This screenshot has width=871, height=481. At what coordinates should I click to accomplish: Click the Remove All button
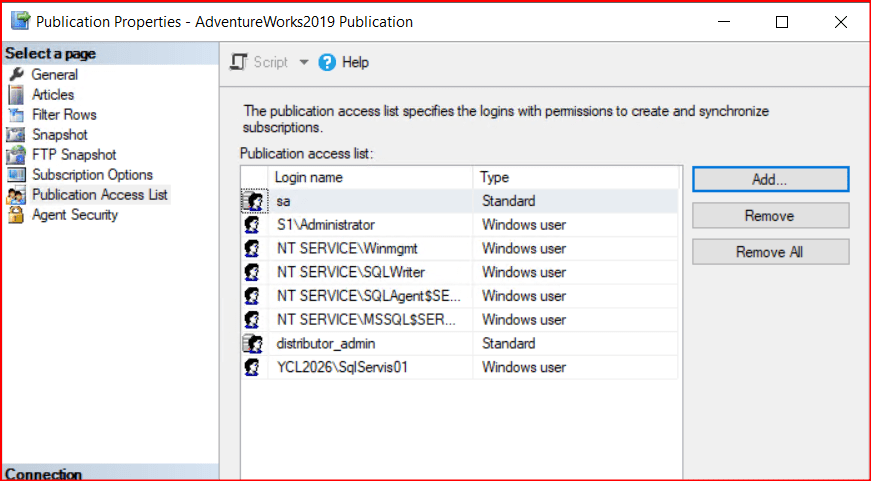pos(770,252)
